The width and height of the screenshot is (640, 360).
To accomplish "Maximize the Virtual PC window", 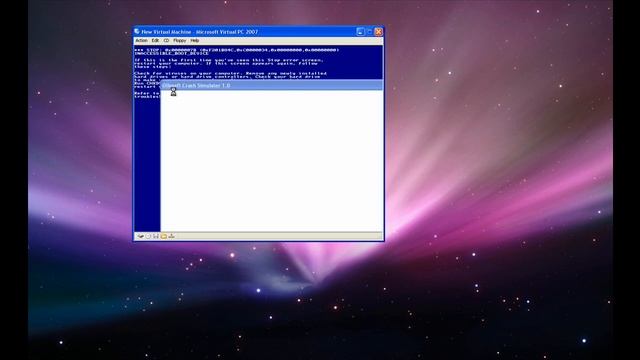I will (369, 31).
